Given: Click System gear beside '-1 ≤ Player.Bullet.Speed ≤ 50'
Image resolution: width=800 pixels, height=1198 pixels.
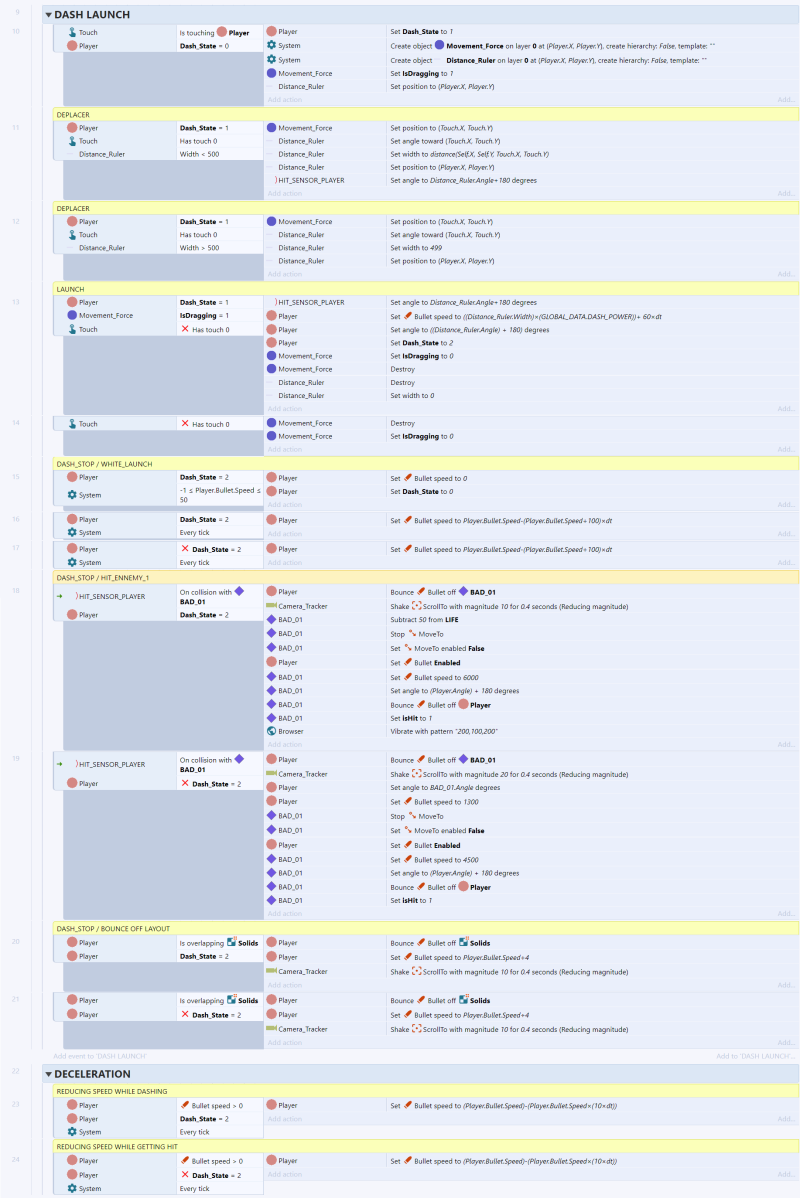Looking at the screenshot, I should [72, 494].
